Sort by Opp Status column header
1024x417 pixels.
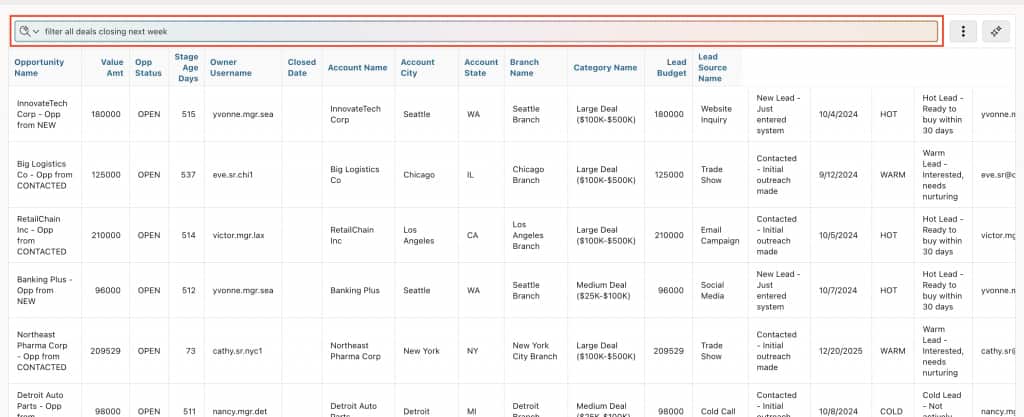click(148, 68)
